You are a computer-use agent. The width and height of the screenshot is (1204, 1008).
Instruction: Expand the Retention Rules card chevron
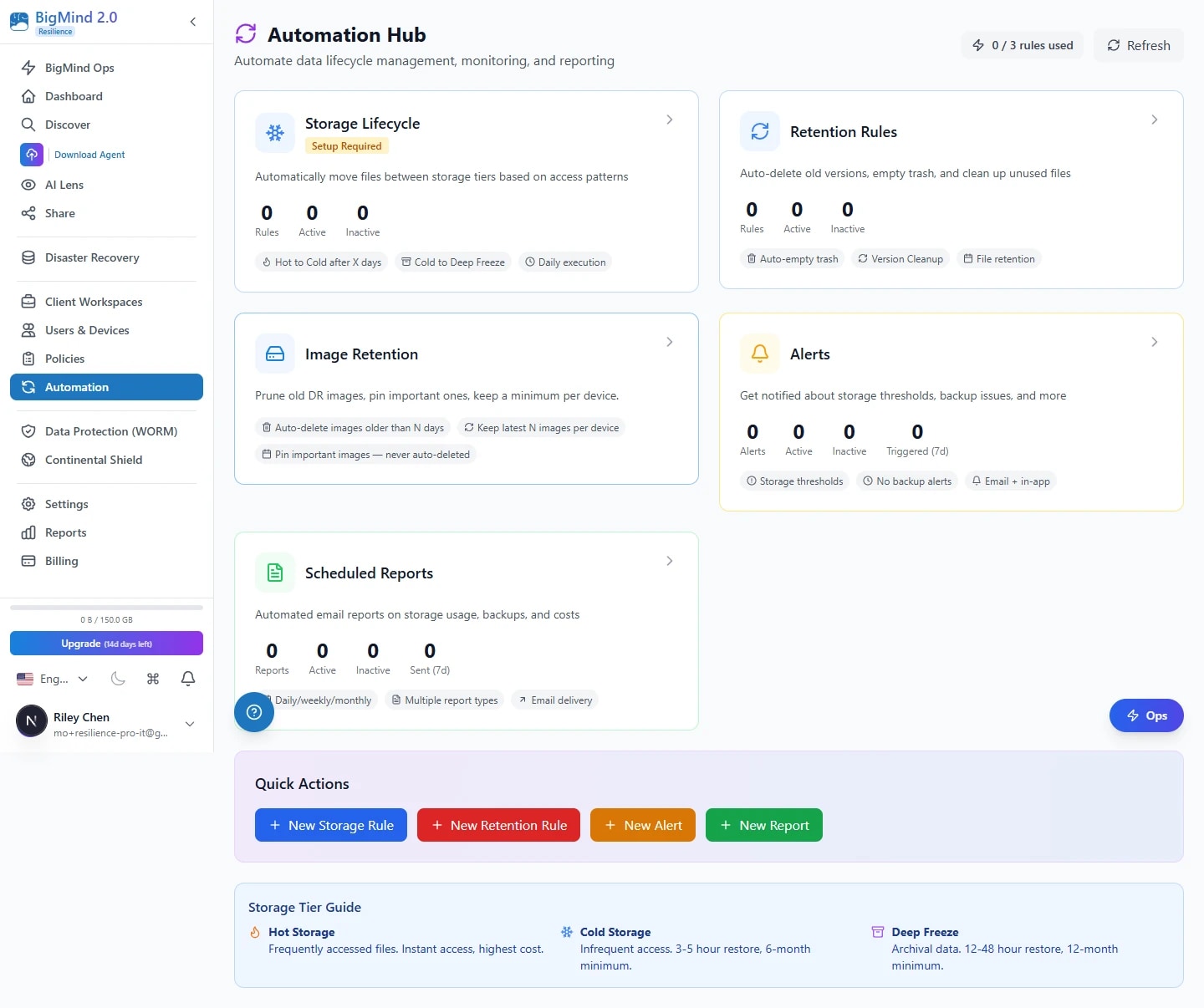pyautogui.click(x=1155, y=120)
